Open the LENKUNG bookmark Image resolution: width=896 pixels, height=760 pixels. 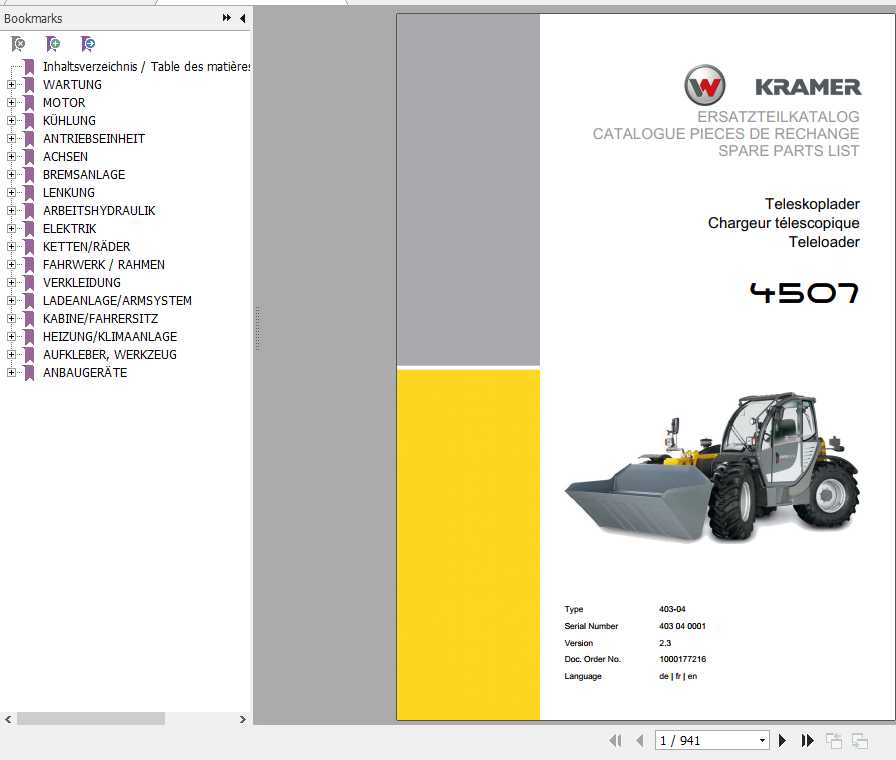[x=69, y=193]
